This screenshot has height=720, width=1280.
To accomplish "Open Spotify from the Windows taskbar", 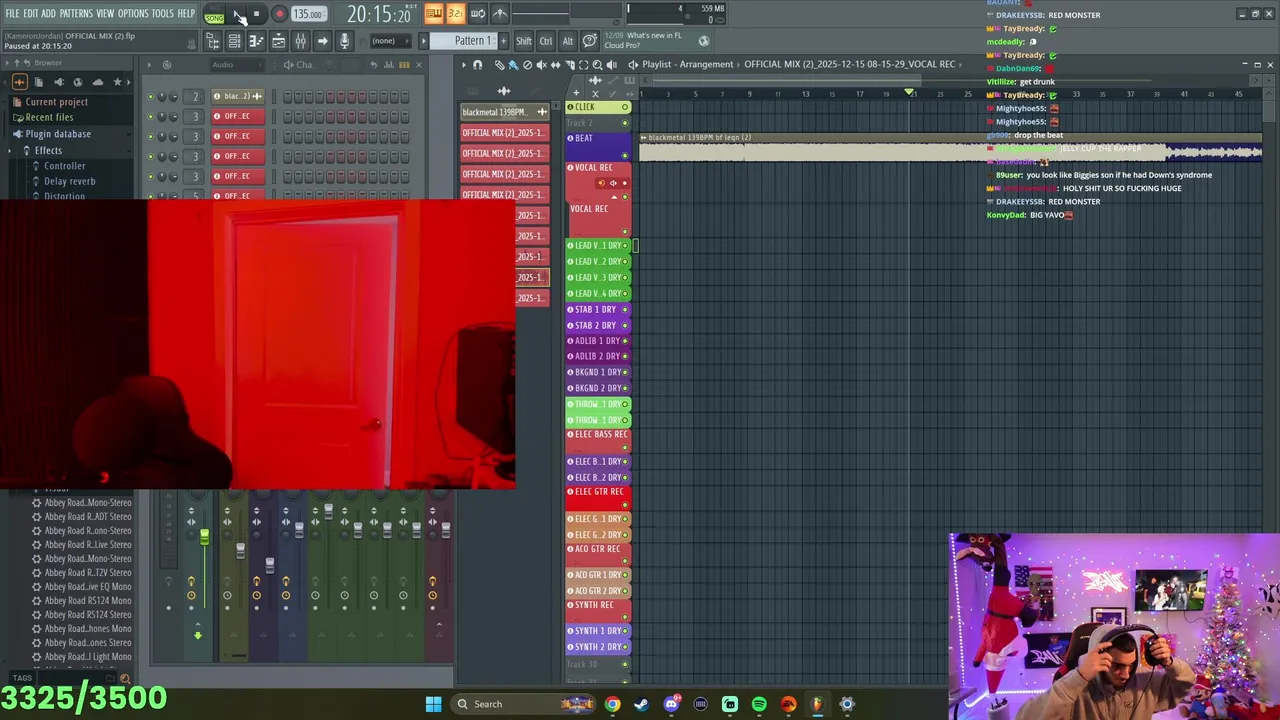I will click(759, 704).
